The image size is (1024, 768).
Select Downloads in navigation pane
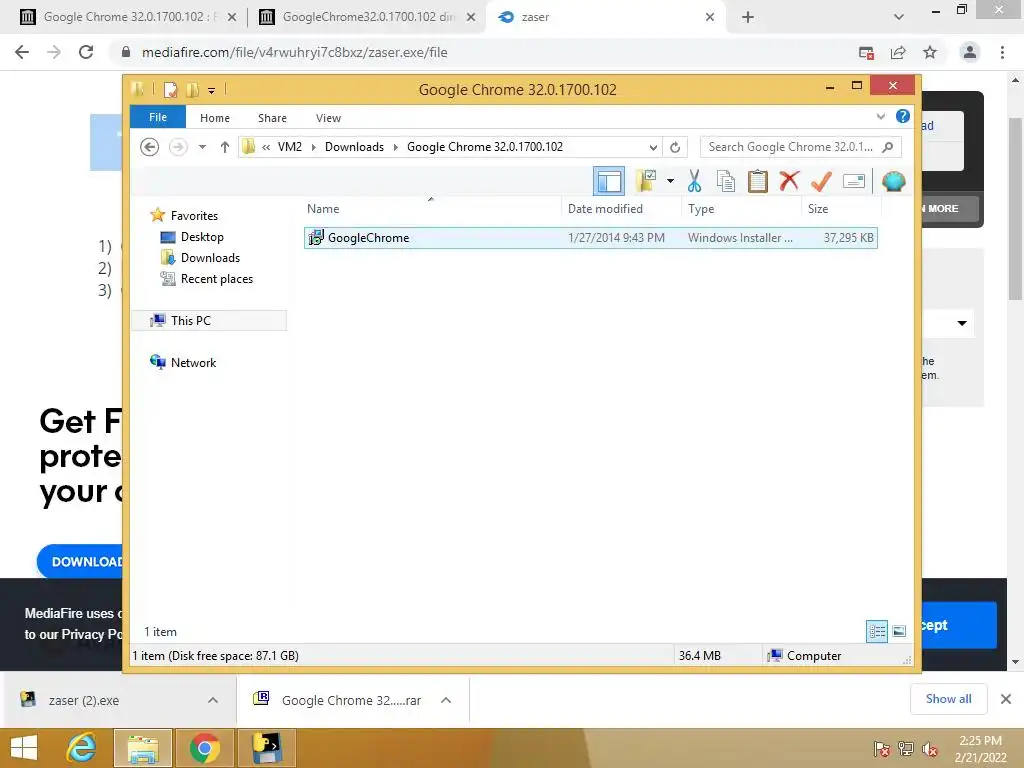click(210, 257)
